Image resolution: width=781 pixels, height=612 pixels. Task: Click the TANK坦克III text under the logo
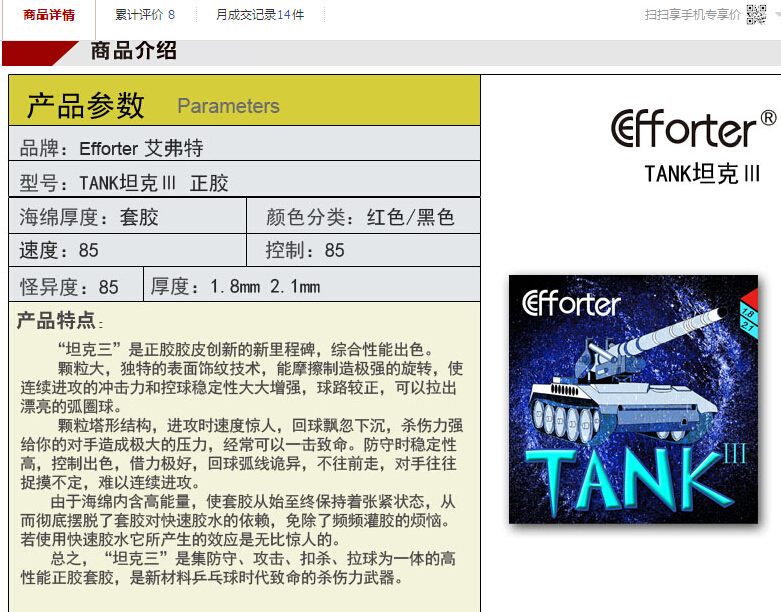pyautogui.click(x=702, y=174)
